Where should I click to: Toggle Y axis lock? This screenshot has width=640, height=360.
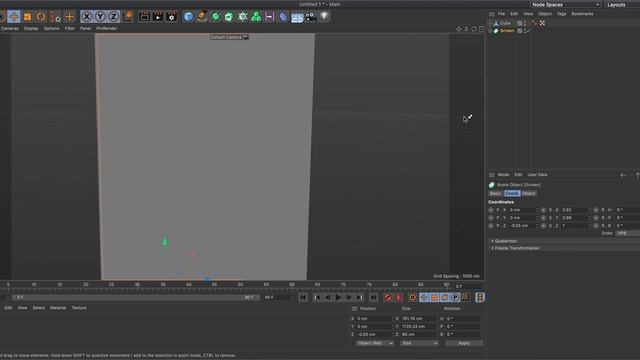[x=100, y=17]
